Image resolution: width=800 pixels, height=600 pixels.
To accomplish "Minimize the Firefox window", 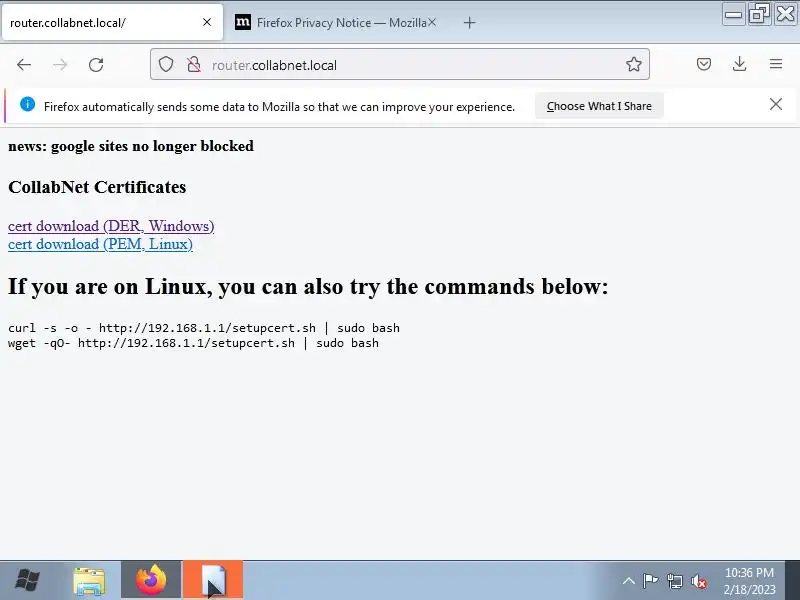I will tap(734, 14).
